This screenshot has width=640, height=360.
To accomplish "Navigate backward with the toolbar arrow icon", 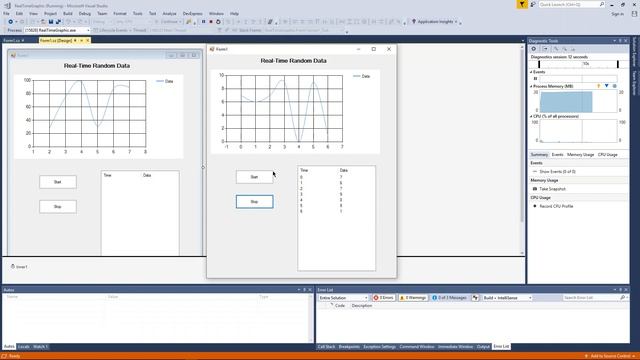I will coord(11,22).
